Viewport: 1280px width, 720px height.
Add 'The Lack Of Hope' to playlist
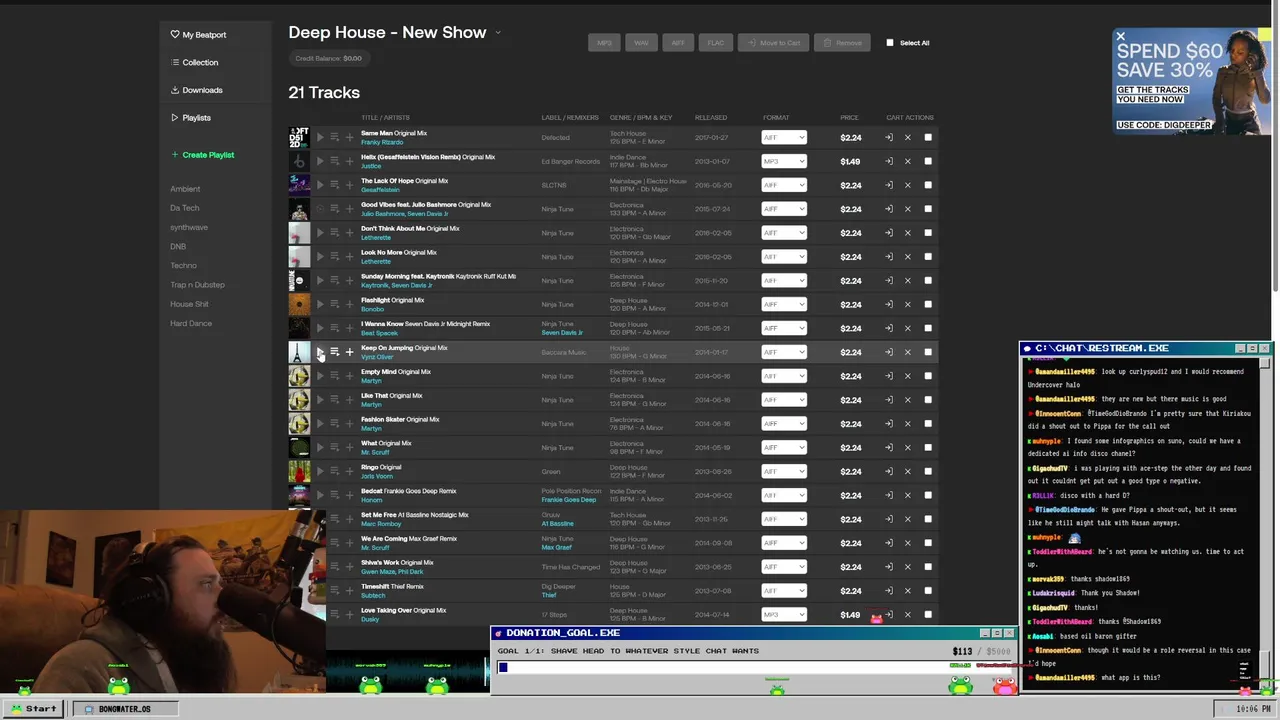coord(349,185)
